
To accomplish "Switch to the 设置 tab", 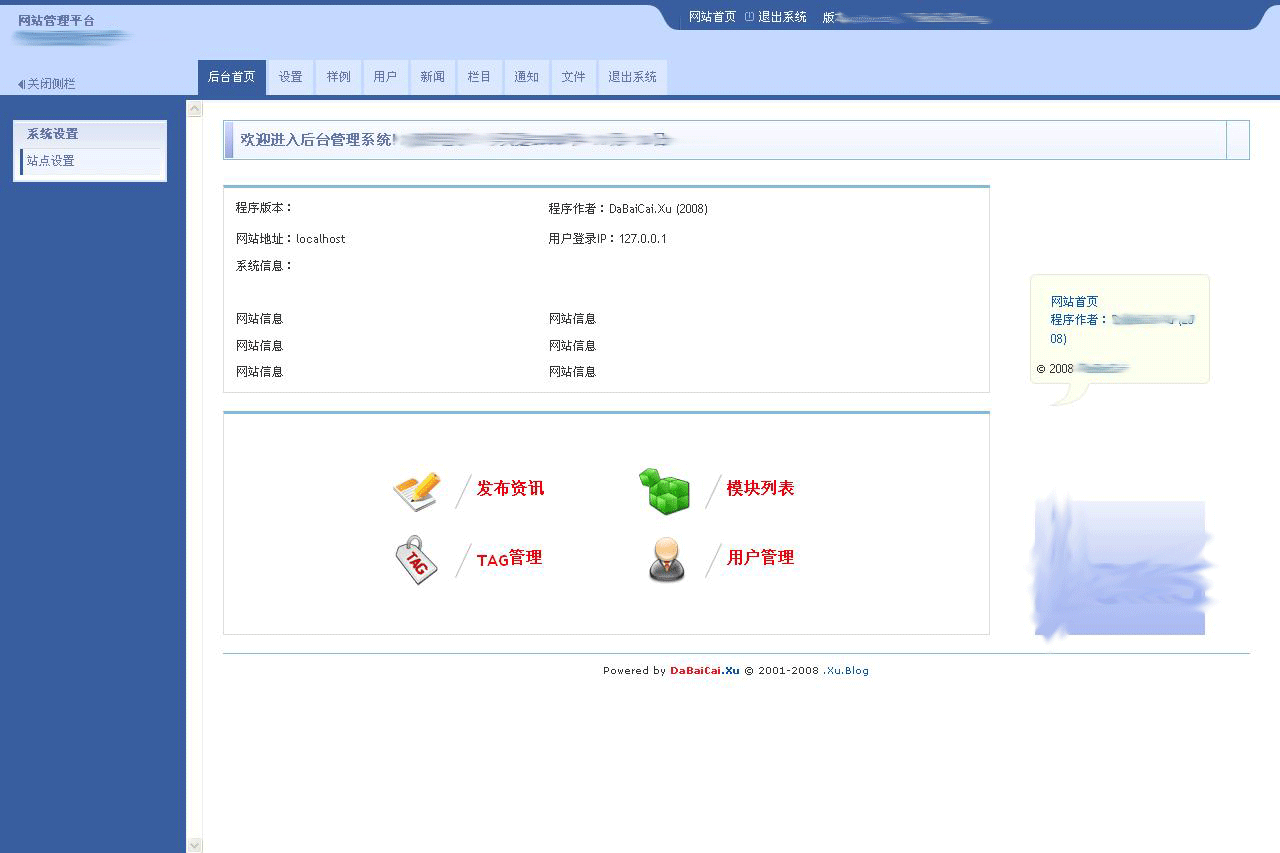I will click(290, 76).
